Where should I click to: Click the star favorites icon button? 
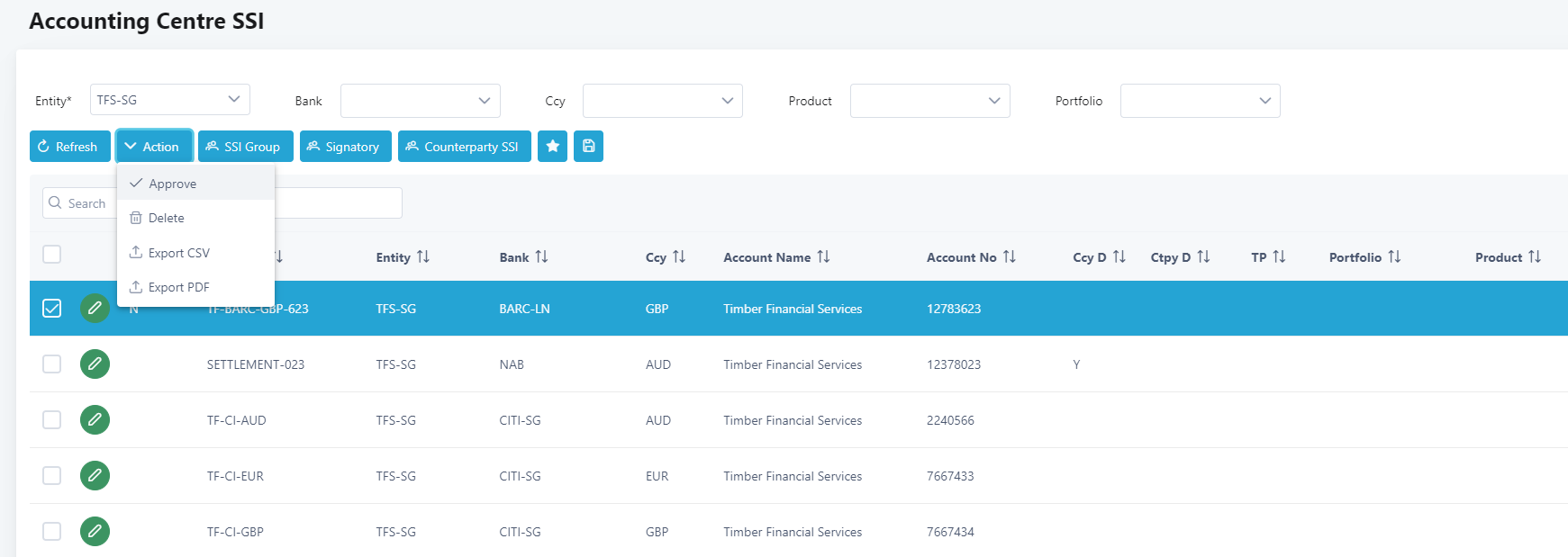(x=552, y=147)
